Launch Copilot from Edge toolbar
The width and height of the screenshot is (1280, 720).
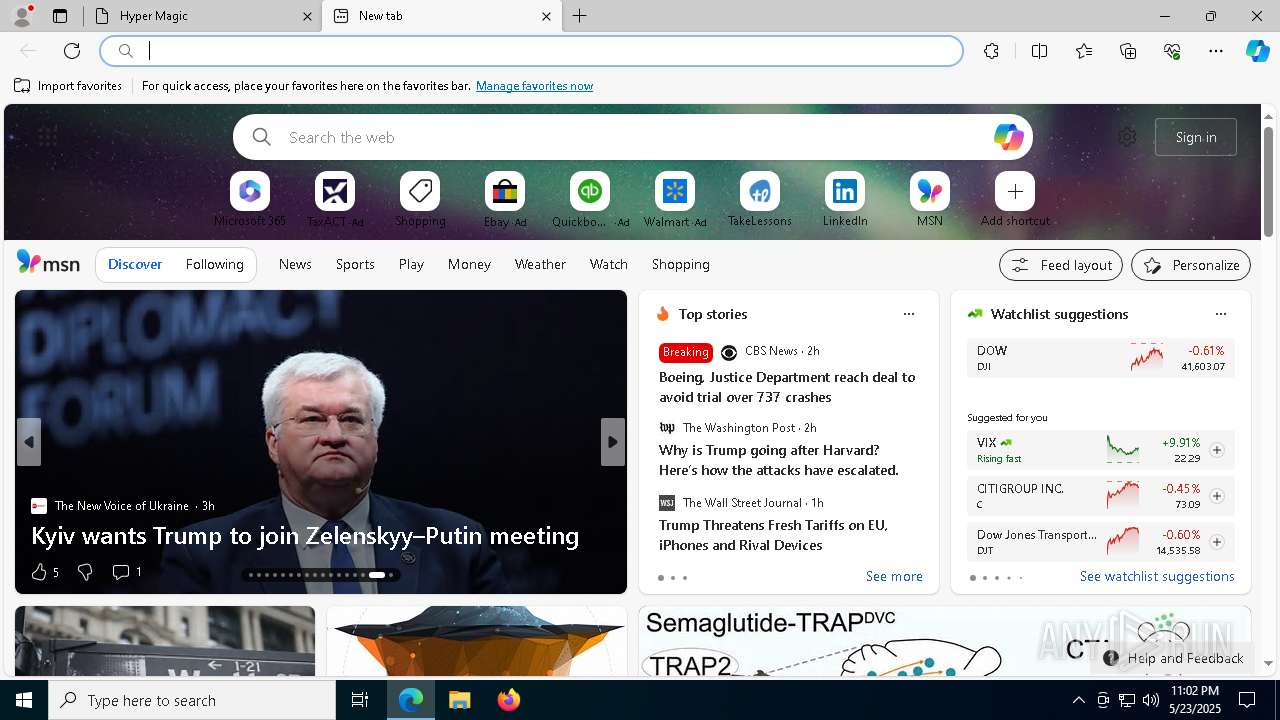pyautogui.click(x=1257, y=51)
